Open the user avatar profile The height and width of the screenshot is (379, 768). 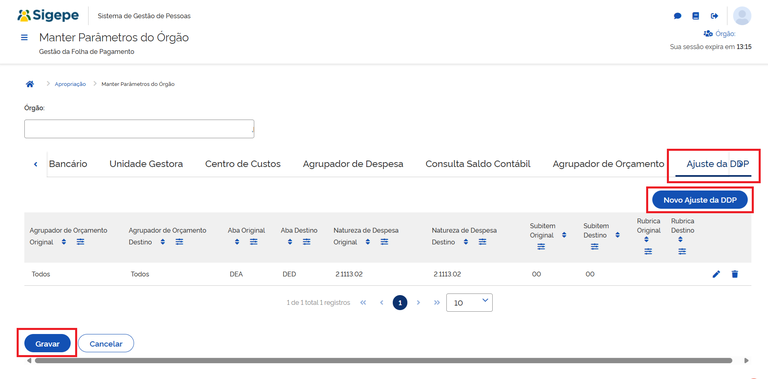[x=742, y=16]
